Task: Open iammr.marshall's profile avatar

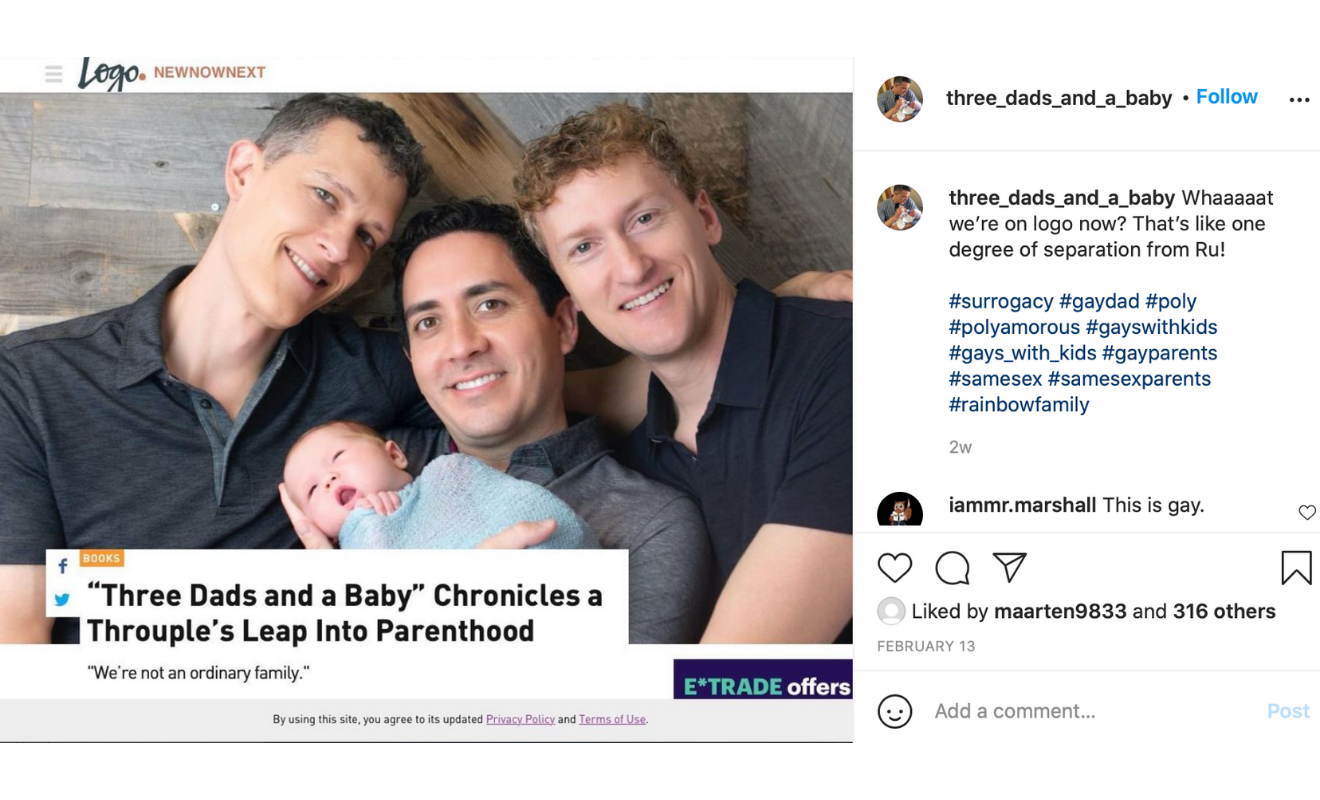Action: [x=900, y=510]
